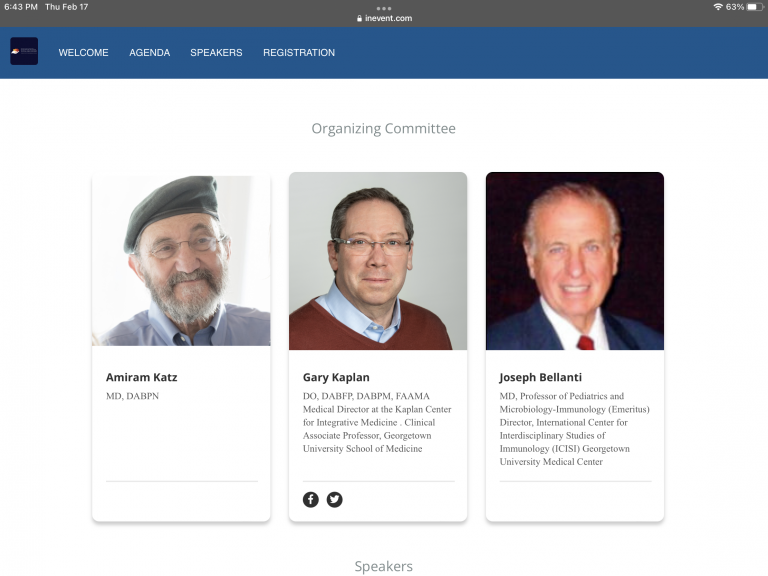Tap the three-dot multitasking indicator
This screenshot has width=768, height=576.
click(384, 8)
